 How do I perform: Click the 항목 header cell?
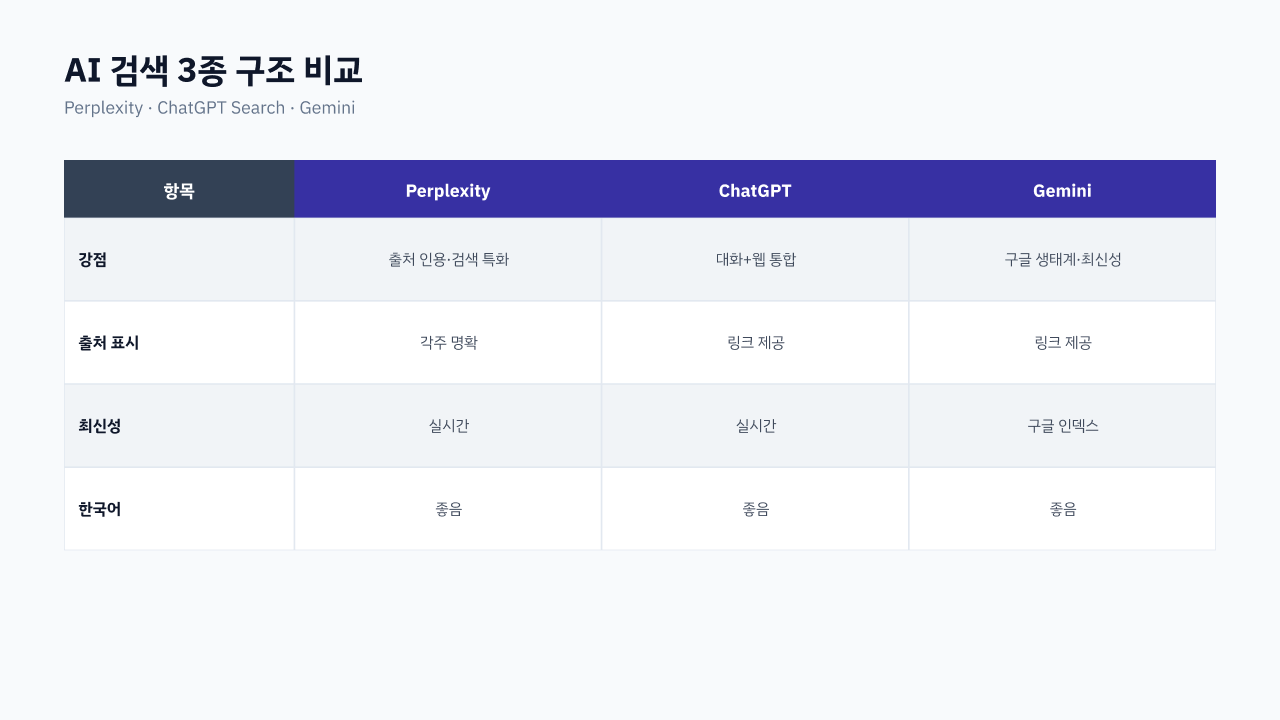point(179,189)
